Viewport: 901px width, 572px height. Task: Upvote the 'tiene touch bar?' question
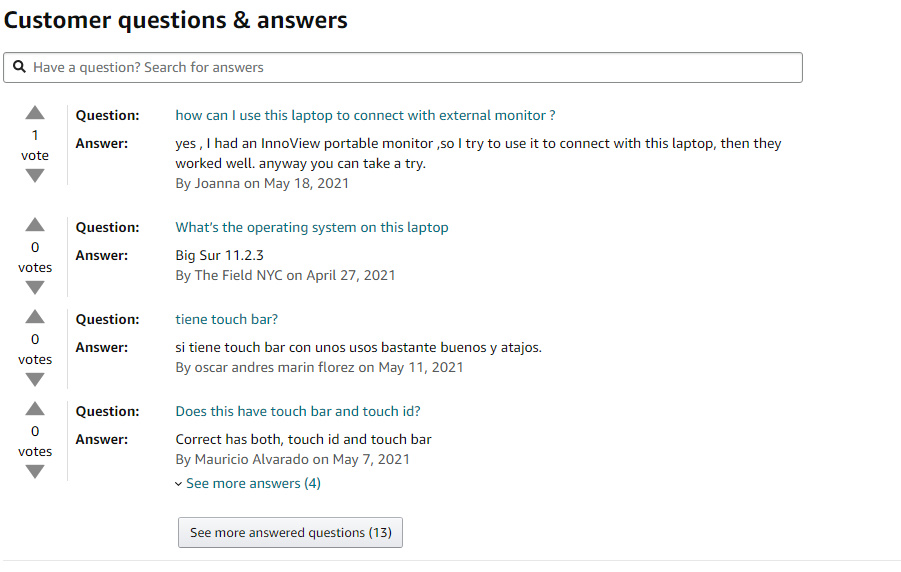(x=35, y=317)
